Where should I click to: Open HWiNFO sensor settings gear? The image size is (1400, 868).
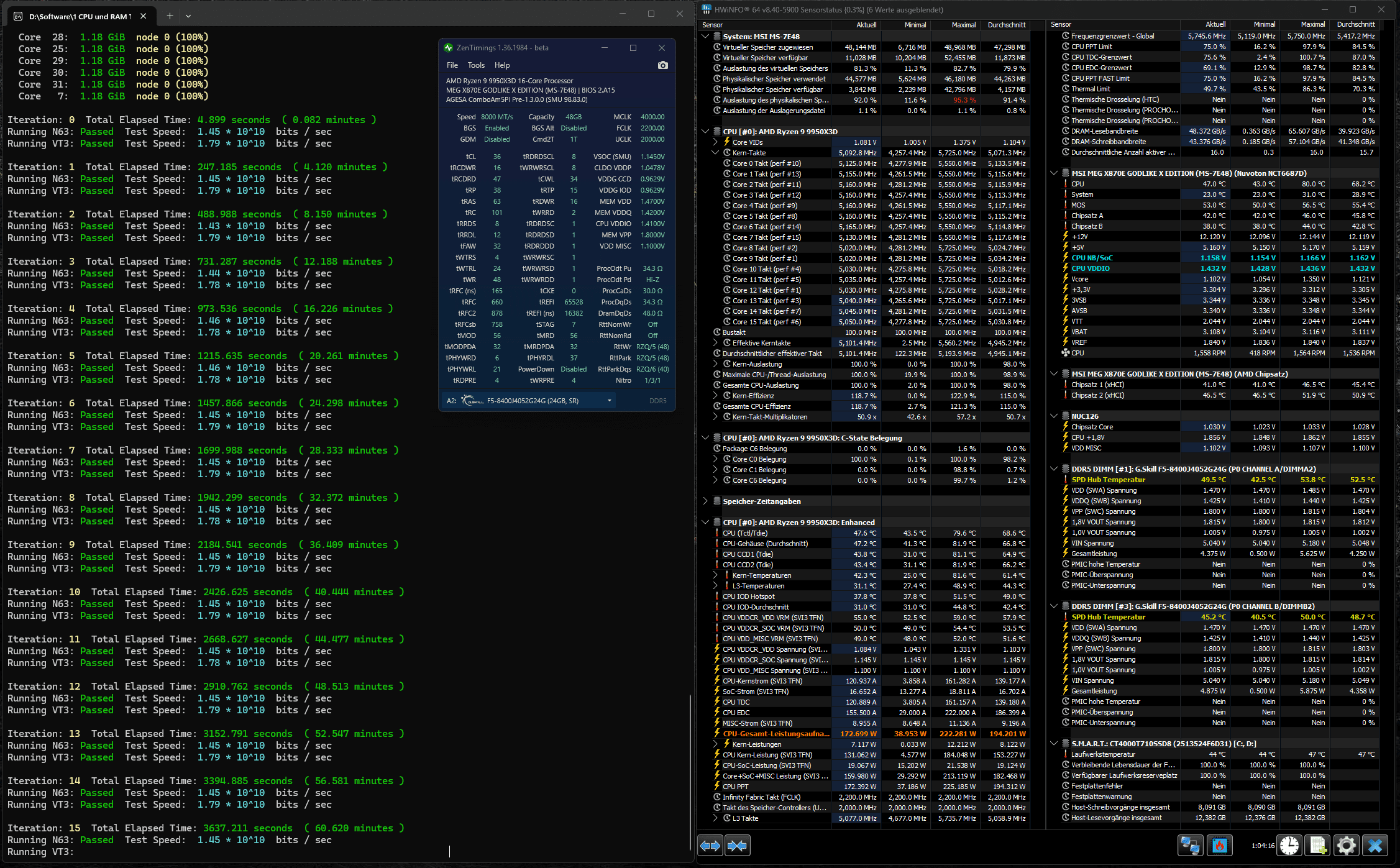click(1346, 846)
